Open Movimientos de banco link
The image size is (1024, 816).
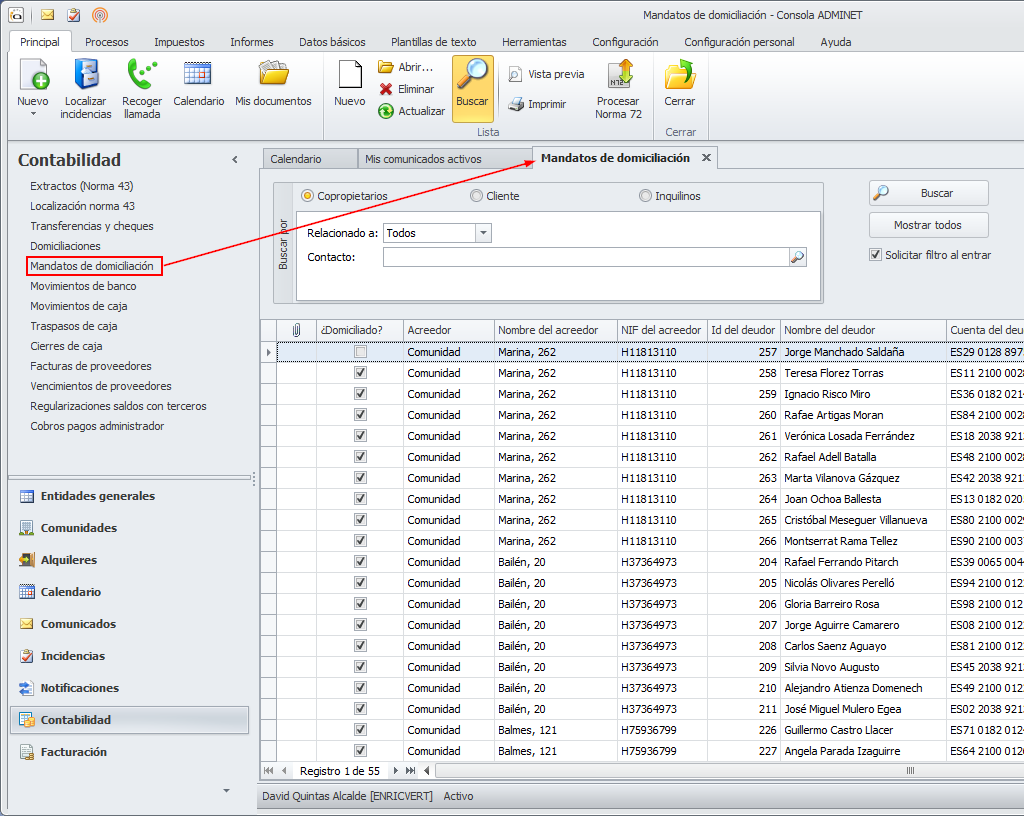83,286
